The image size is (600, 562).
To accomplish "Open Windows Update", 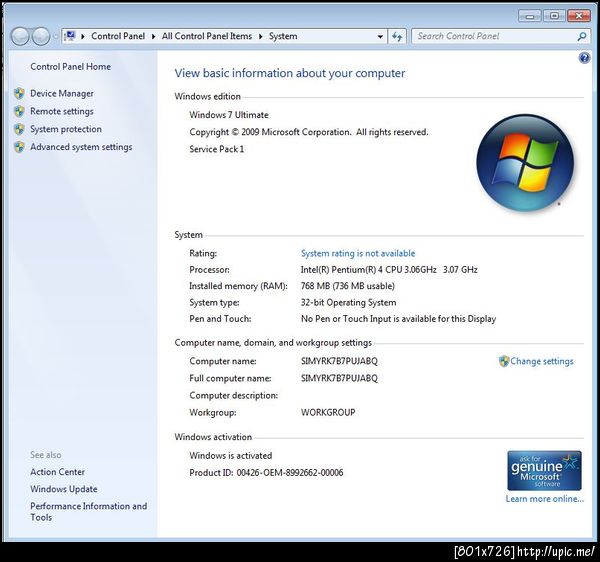I will [x=64, y=489].
